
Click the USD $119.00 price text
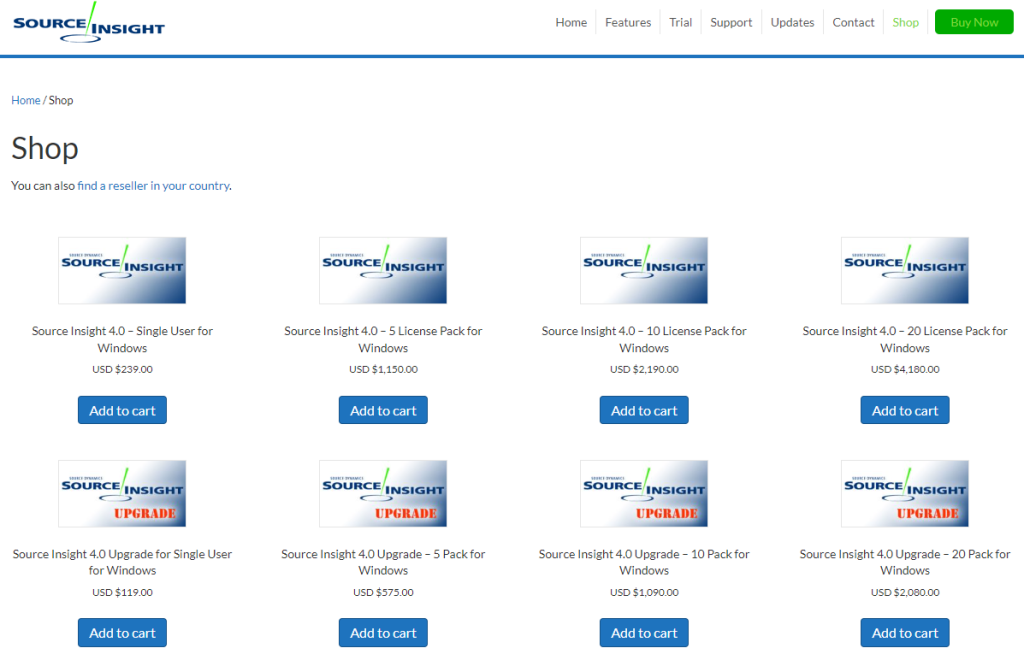pos(122,593)
